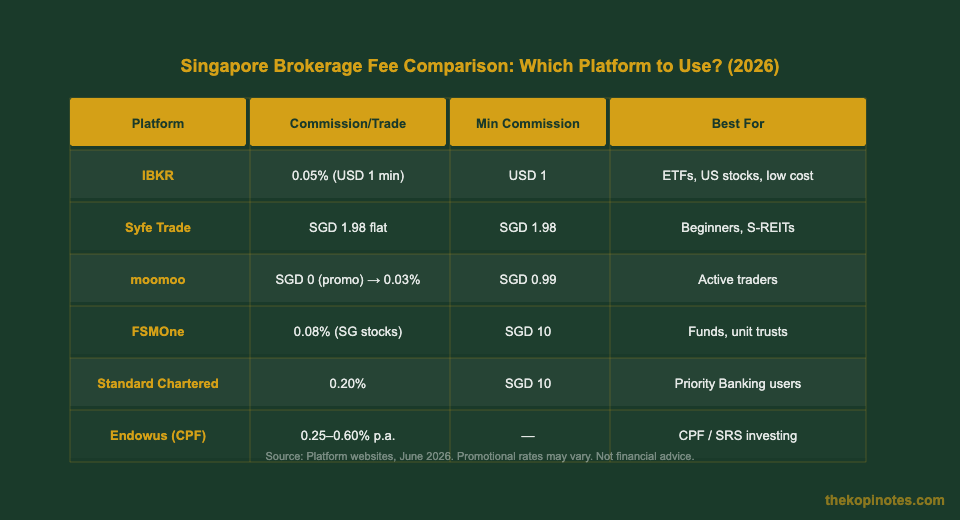Select the 'SGD 1.98 flat' cell
The height and width of the screenshot is (520, 960).
[x=348, y=228]
